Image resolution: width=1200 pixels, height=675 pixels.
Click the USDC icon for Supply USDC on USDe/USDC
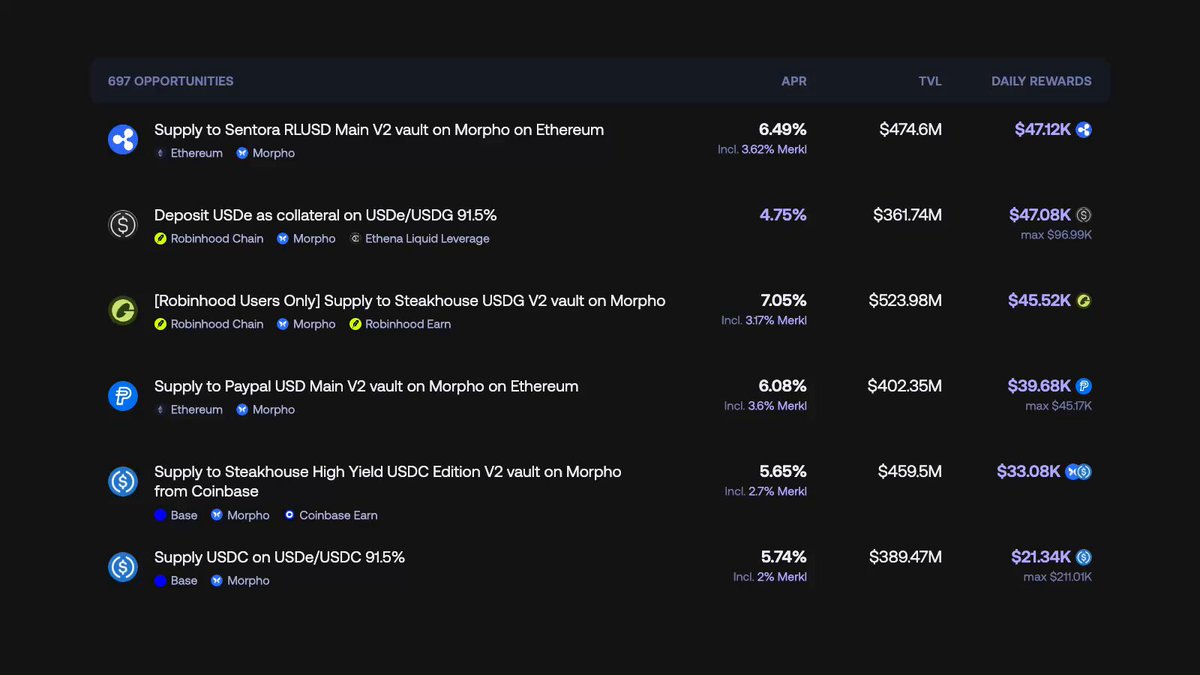(x=123, y=567)
